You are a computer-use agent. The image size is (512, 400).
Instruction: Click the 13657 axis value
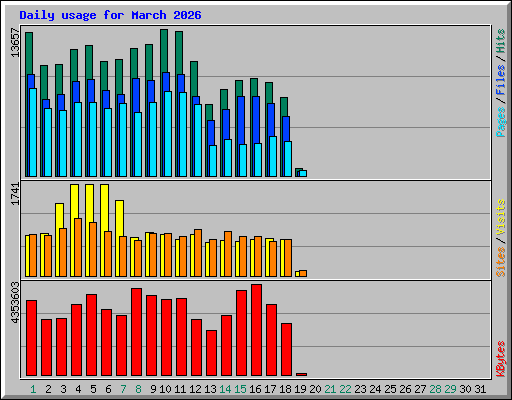(x=15, y=42)
